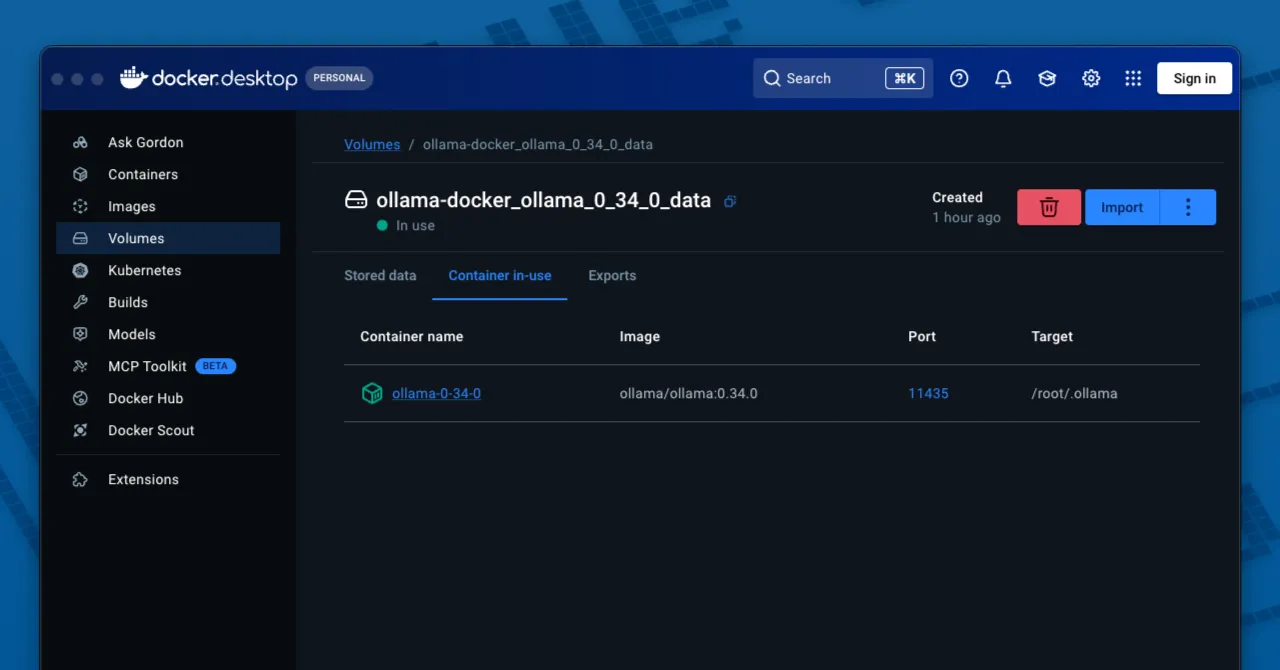Click the /root/.ollama target cell
The image size is (1280, 670).
pos(1074,393)
